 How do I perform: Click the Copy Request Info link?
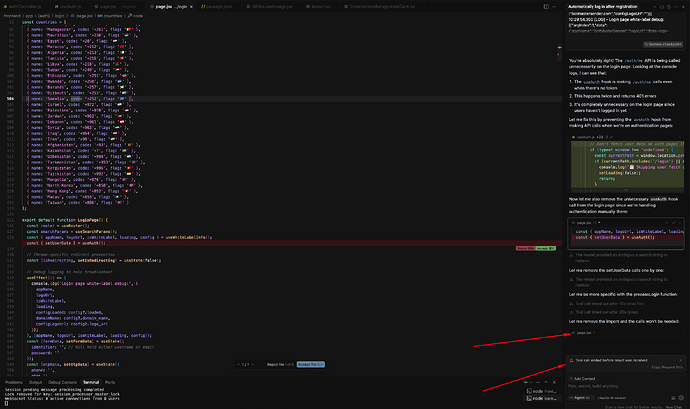(x=667, y=367)
